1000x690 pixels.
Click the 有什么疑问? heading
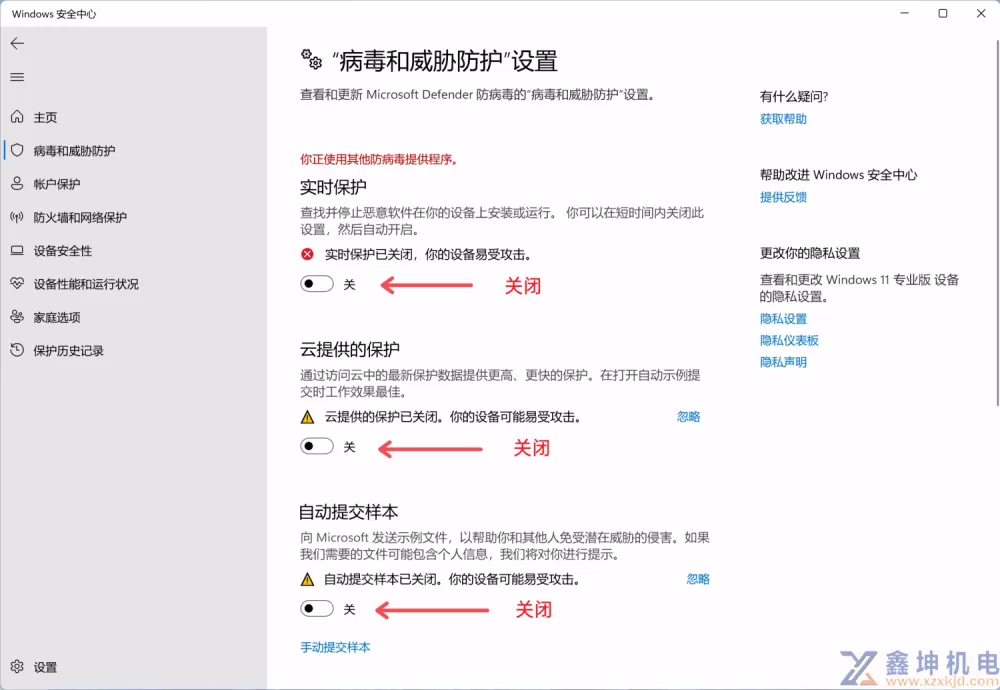[x=794, y=96]
